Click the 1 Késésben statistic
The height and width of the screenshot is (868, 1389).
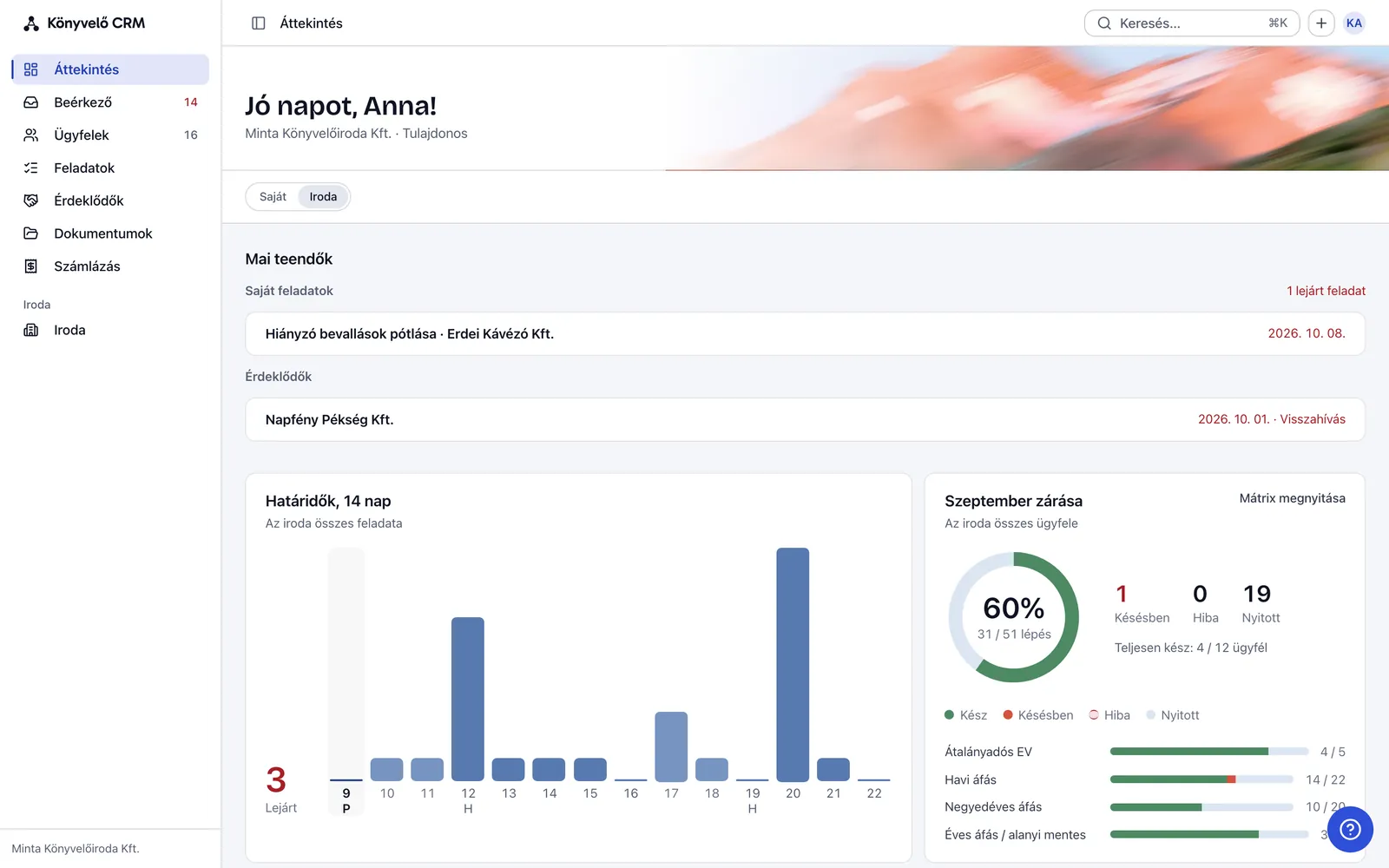(1142, 604)
